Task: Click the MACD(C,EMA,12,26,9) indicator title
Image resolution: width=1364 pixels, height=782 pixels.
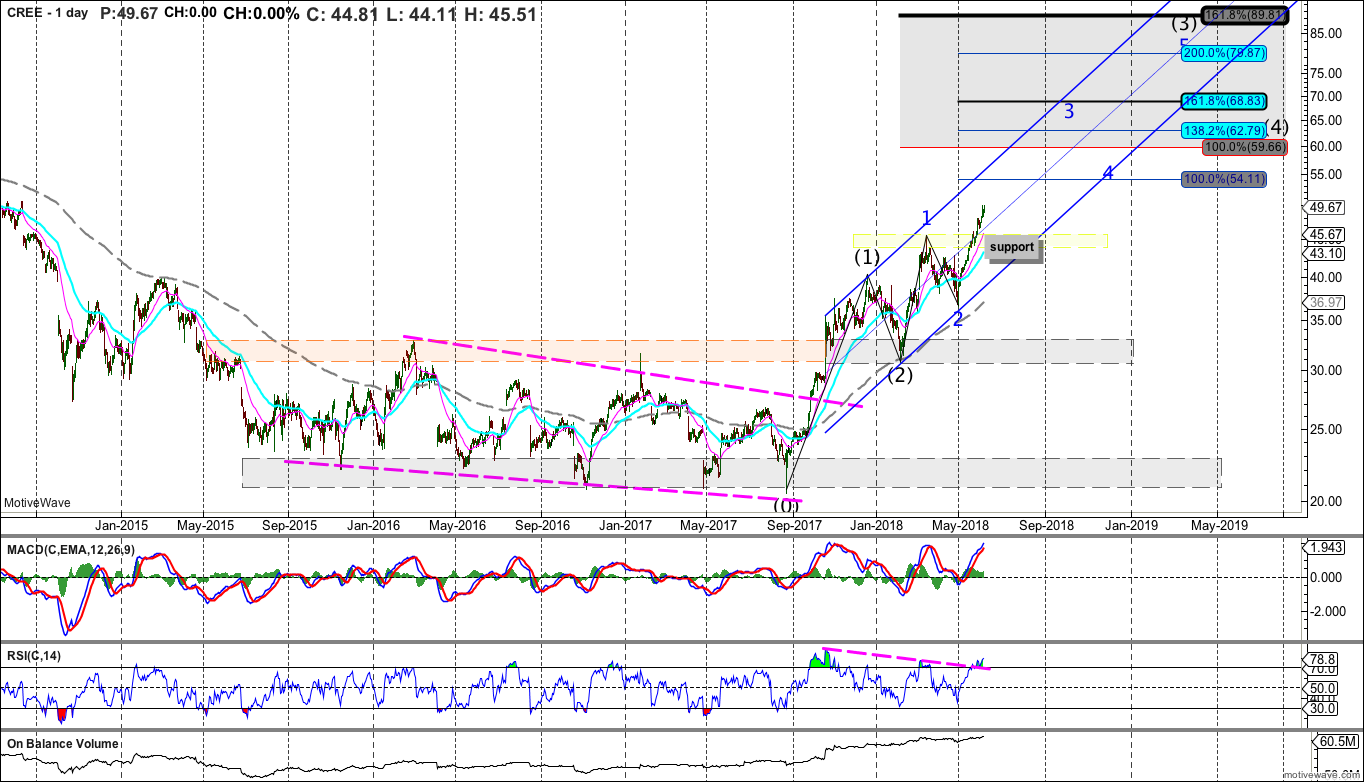Action: 69,550
